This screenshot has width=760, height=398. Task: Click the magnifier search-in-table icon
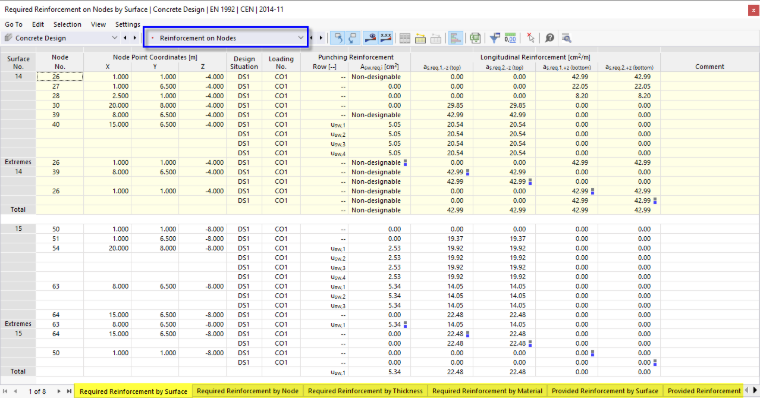click(x=566, y=38)
